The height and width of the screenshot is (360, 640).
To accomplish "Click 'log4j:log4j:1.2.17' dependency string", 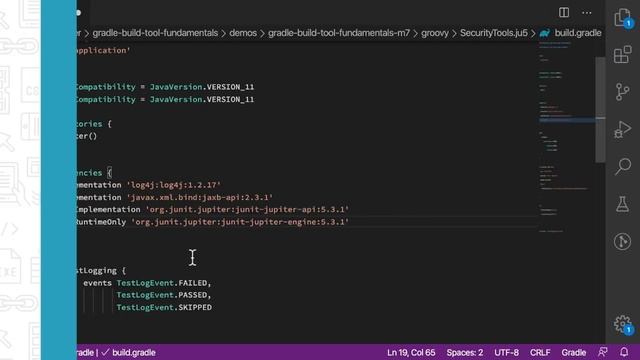I will coord(173,185).
